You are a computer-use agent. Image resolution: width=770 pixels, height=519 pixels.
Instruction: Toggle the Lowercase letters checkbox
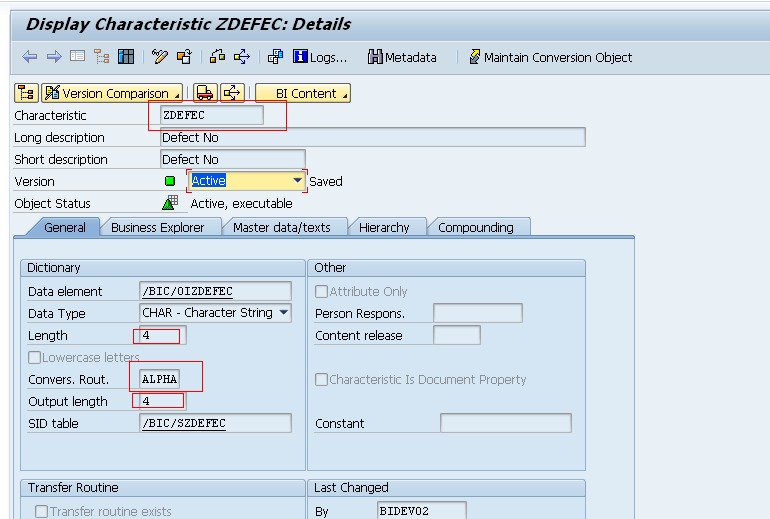click(34, 357)
